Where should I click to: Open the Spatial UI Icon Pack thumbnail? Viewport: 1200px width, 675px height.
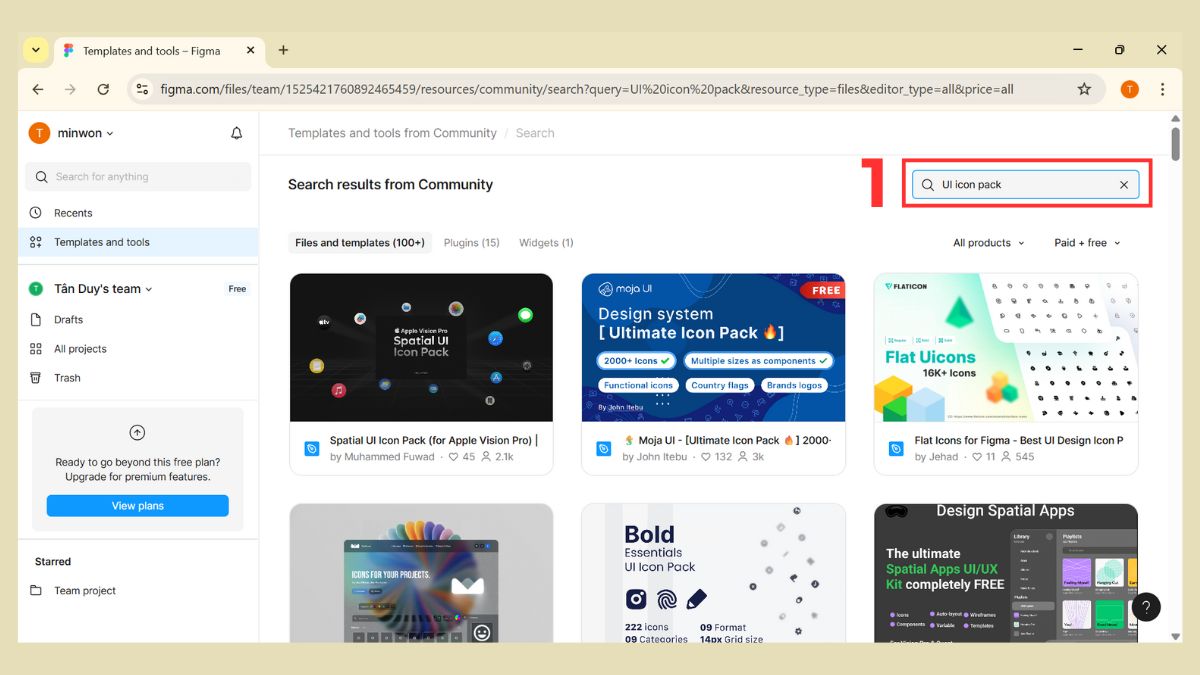click(x=421, y=348)
